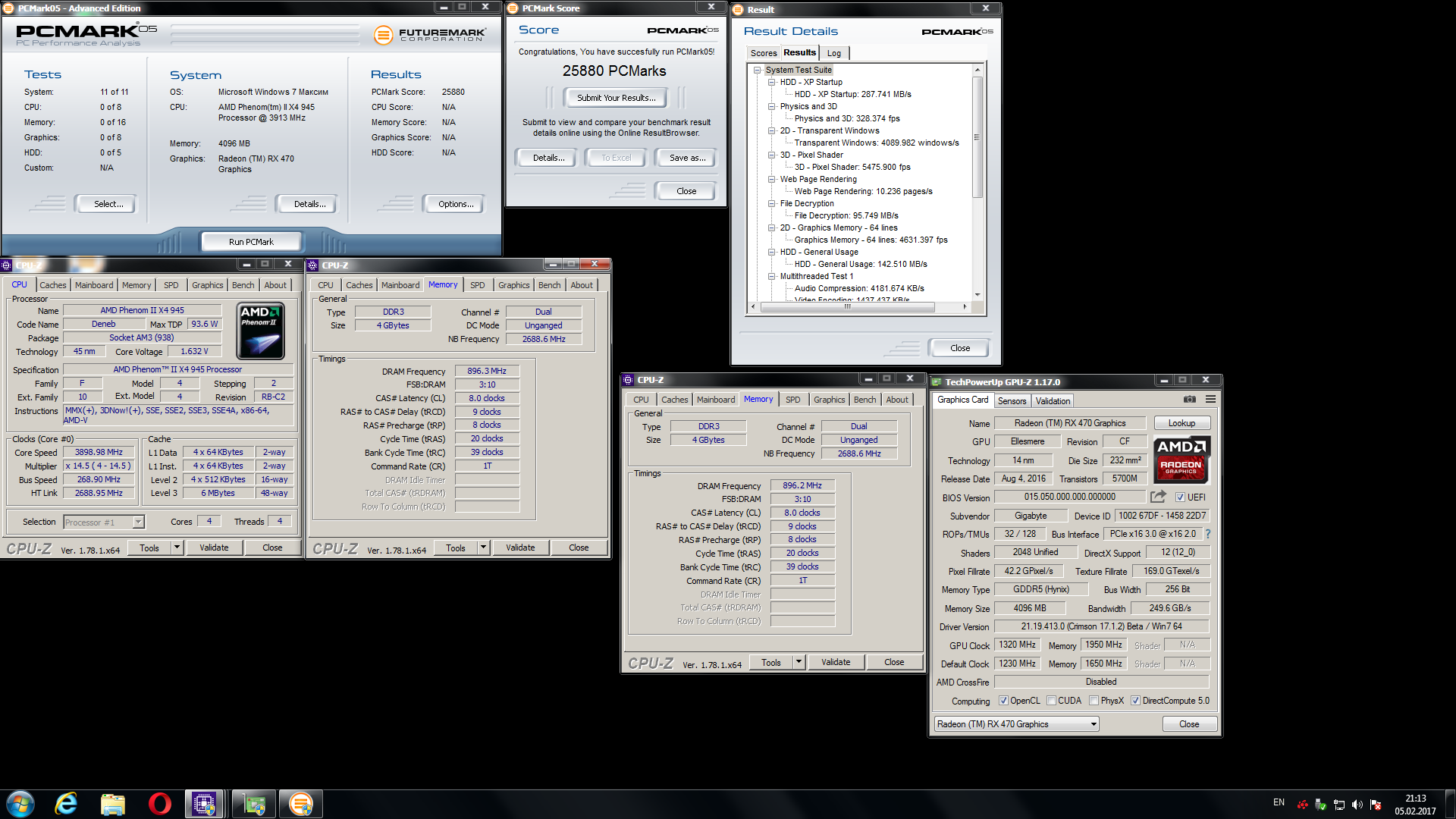
Task: Launch Internet Explorer from taskbar
Action: (x=66, y=804)
